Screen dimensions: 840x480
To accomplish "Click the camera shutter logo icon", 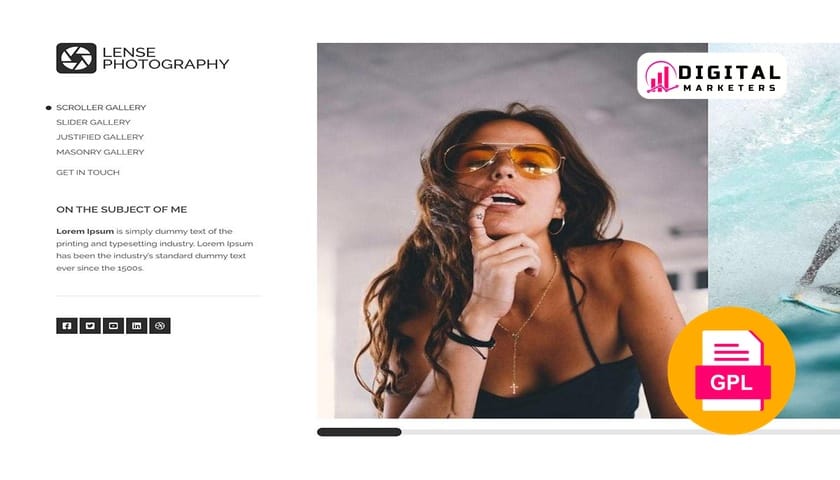I will (x=76, y=58).
